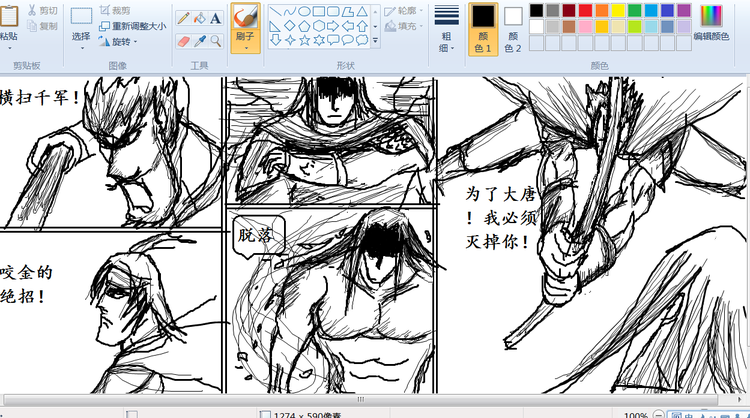Expand the Rotate (旋转) dropdown
750x418 pixels.
pos(119,42)
